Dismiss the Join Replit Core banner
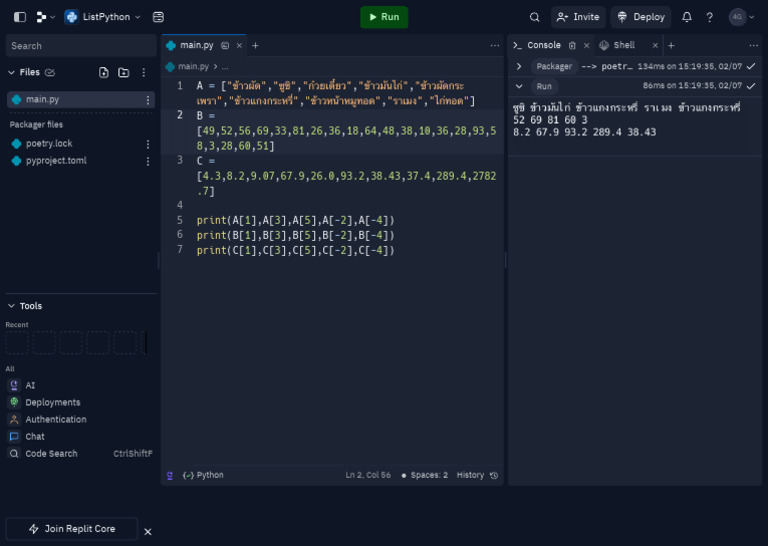 148,531
